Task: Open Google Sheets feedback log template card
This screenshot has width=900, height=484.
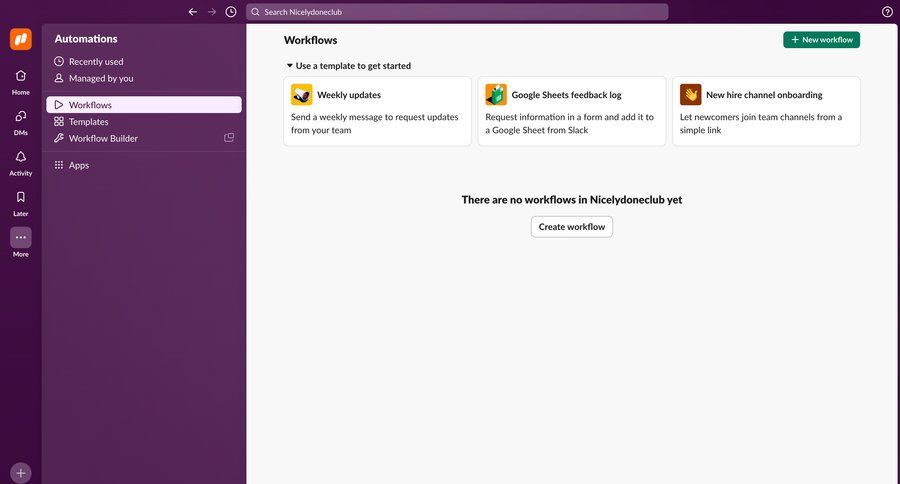Action: (572, 111)
